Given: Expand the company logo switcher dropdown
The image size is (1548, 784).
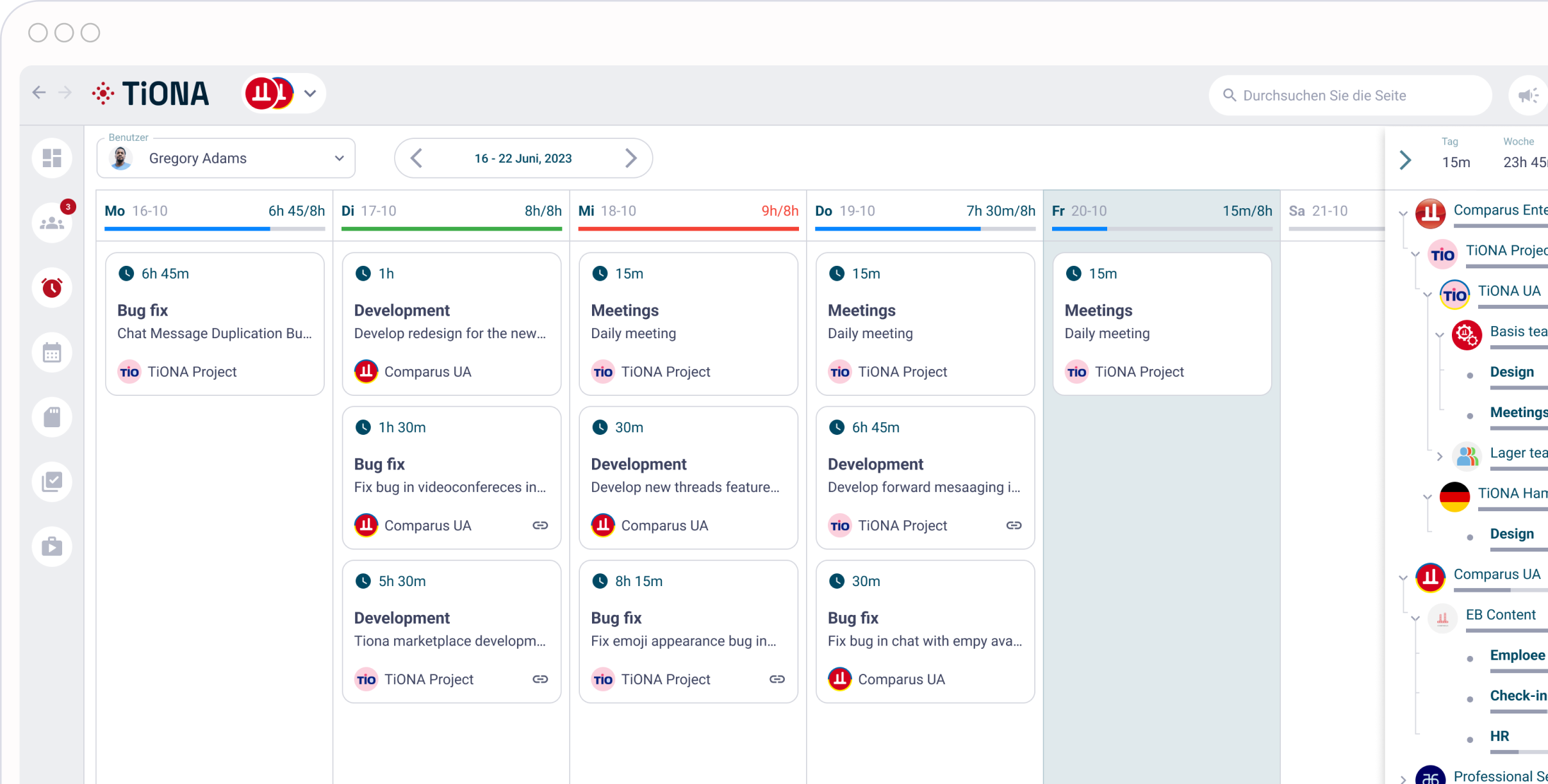Looking at the screenshot, I should pyautogui.click(x=310, y=94).
